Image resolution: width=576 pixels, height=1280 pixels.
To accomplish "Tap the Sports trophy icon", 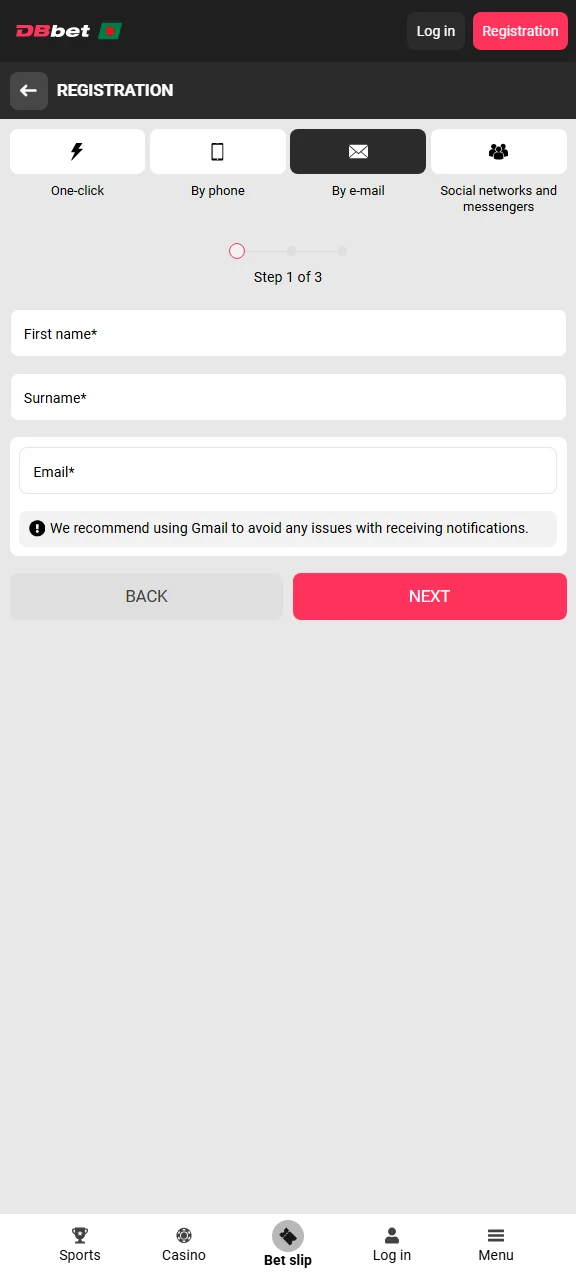I will click(x=80, y=1234).
